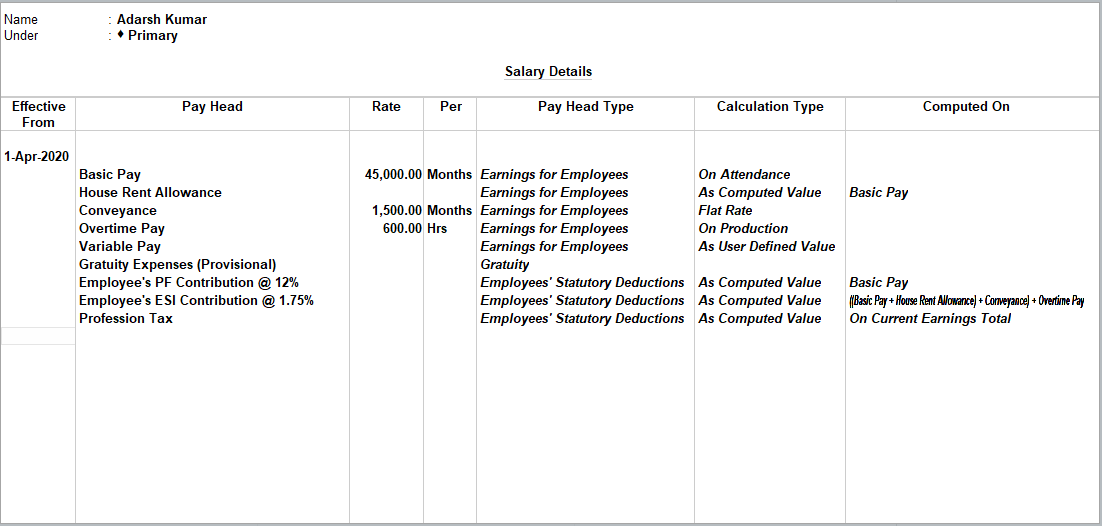Select the Variable Pay pay head
The width and height of the screenshot is (1102, 526).
click(x=120, y=247)
